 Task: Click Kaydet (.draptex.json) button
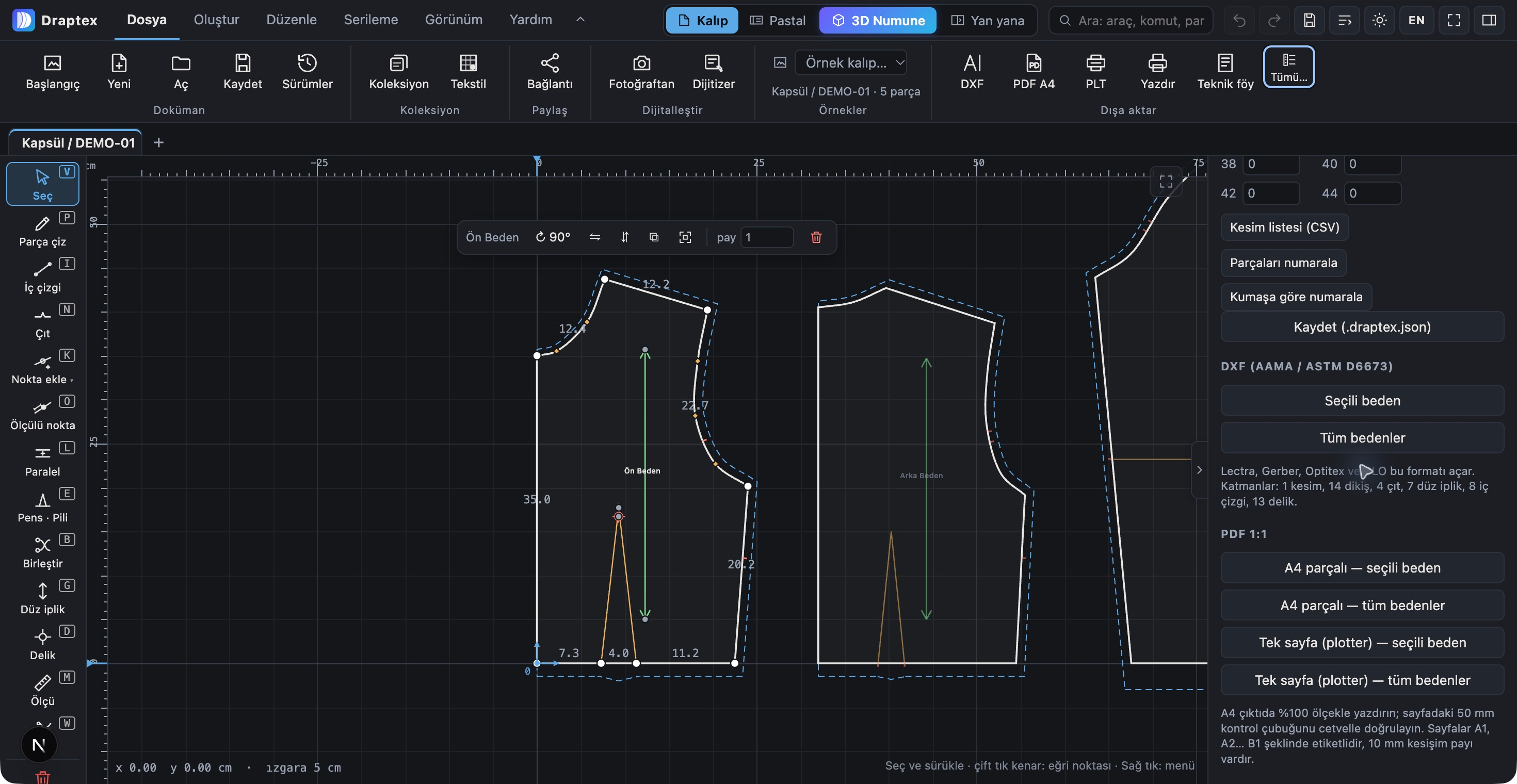click(1362, 326)
